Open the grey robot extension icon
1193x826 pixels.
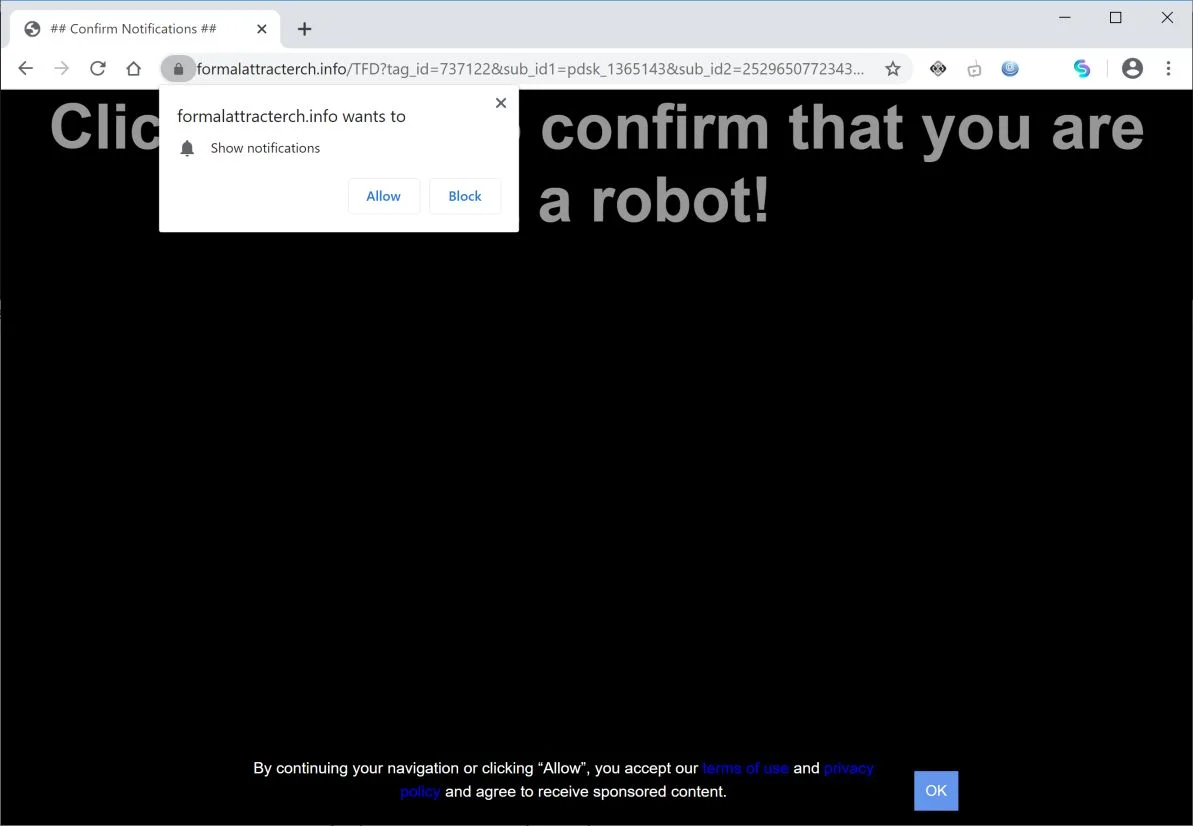pos(974,70)
